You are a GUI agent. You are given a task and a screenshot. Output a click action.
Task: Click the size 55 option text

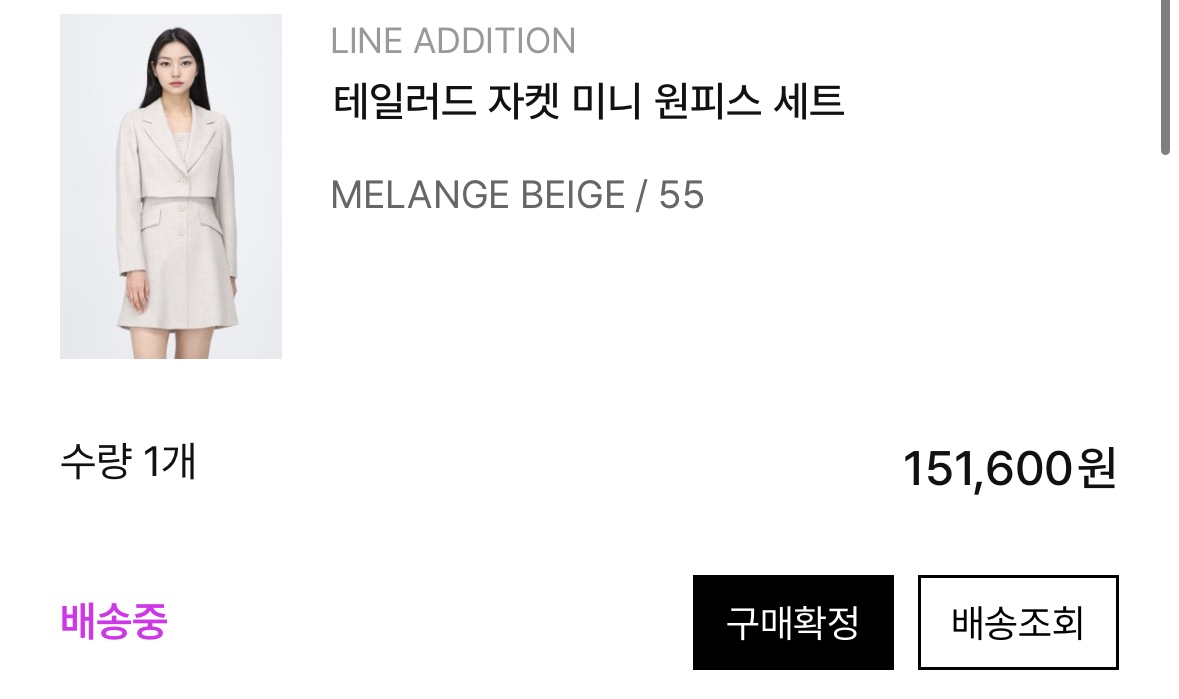[681, 195]
